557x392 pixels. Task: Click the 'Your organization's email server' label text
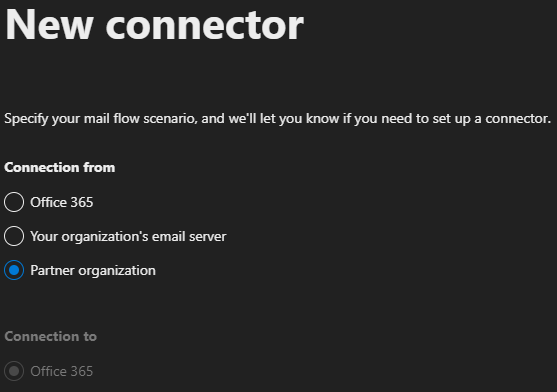128,236
